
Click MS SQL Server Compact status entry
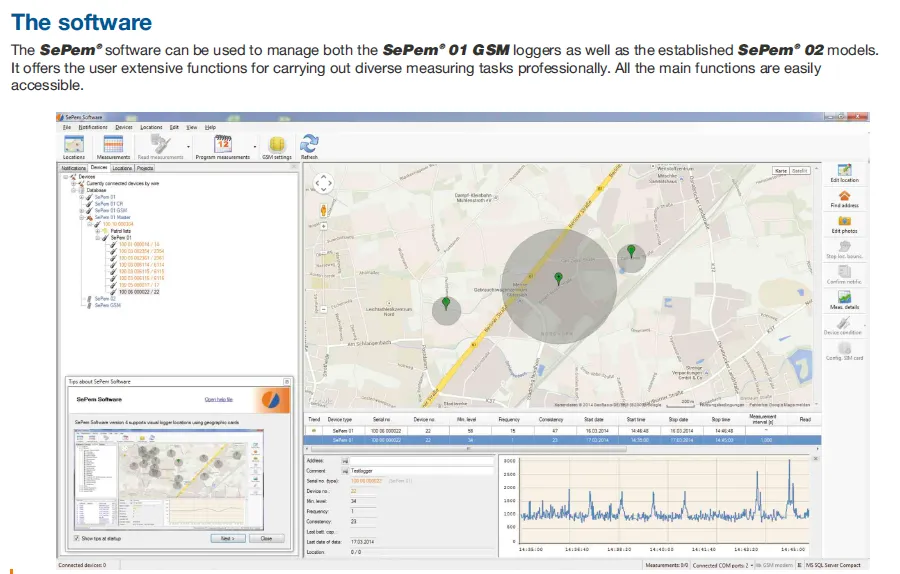[x=833, y=565]
